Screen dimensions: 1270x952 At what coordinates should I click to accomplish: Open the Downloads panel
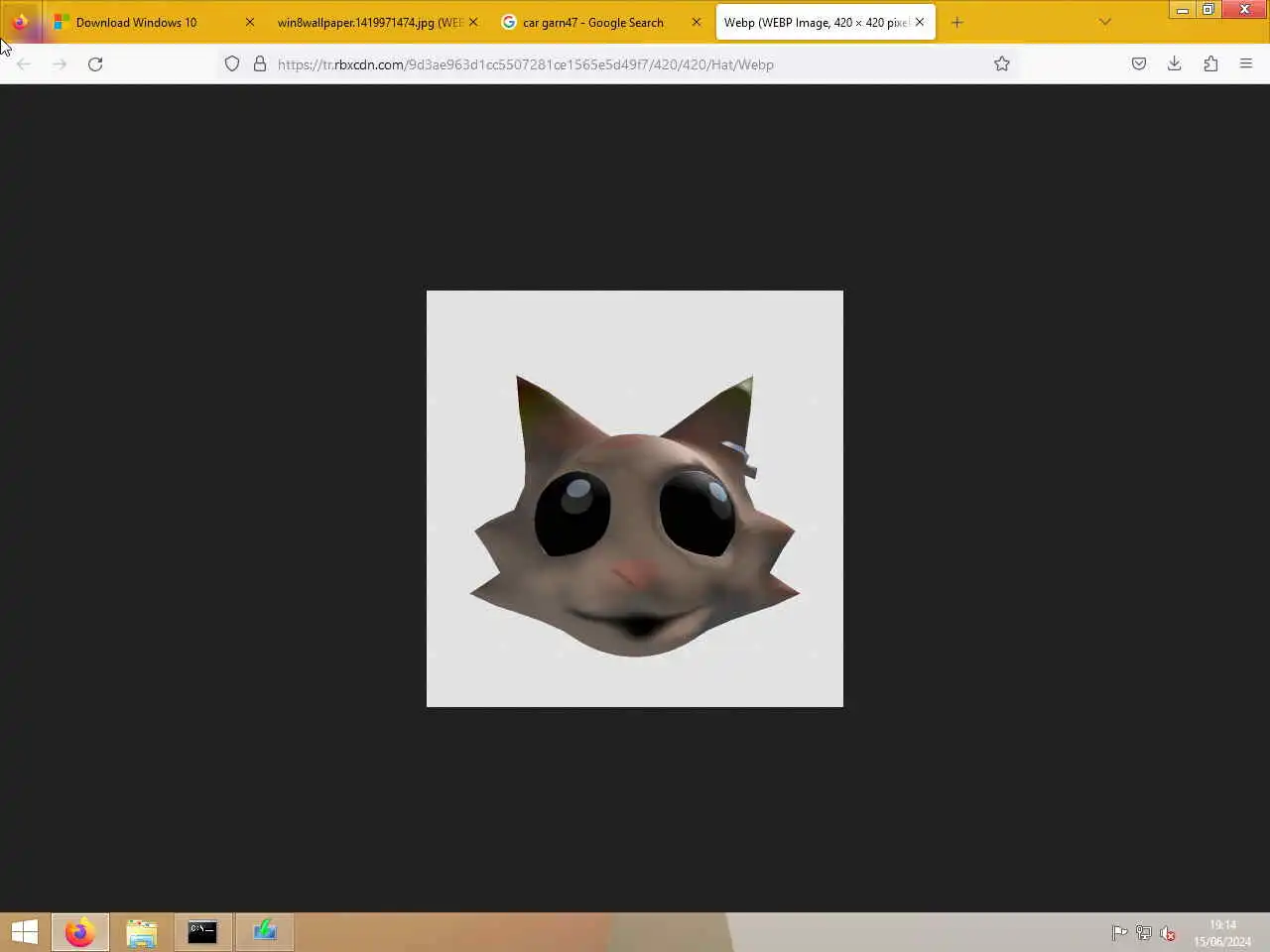pos(1175,64)
